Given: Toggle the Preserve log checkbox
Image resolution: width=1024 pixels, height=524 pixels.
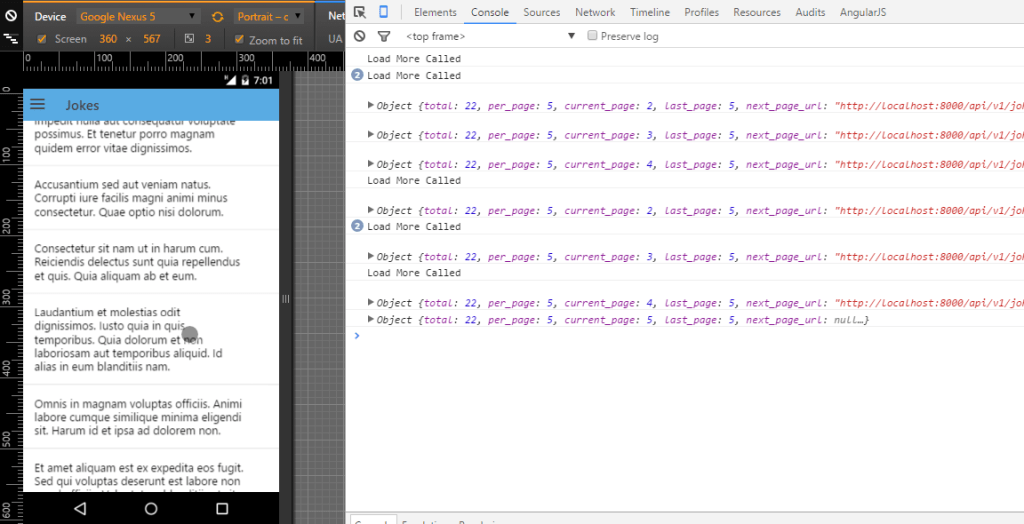Looking at the screenshot, I should pyautogui.click(x=592, y=36).
